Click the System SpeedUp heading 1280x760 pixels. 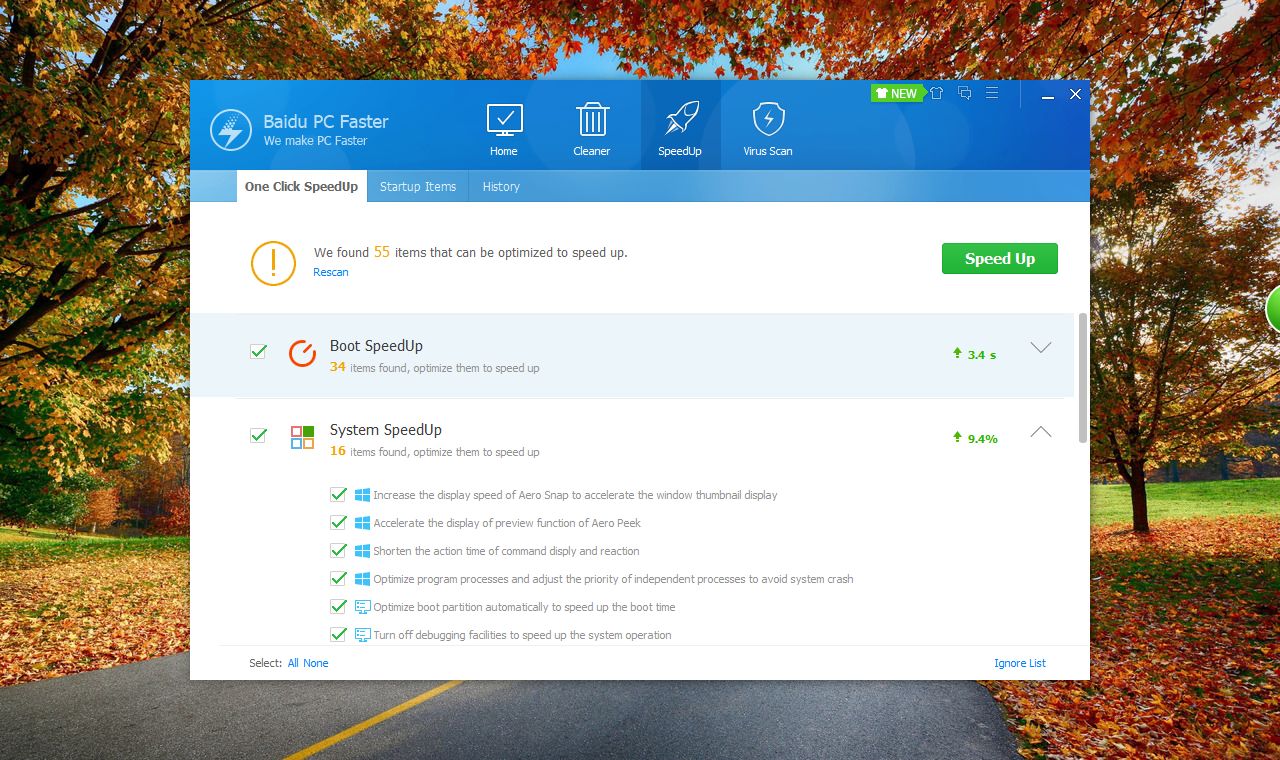(386, 430)
